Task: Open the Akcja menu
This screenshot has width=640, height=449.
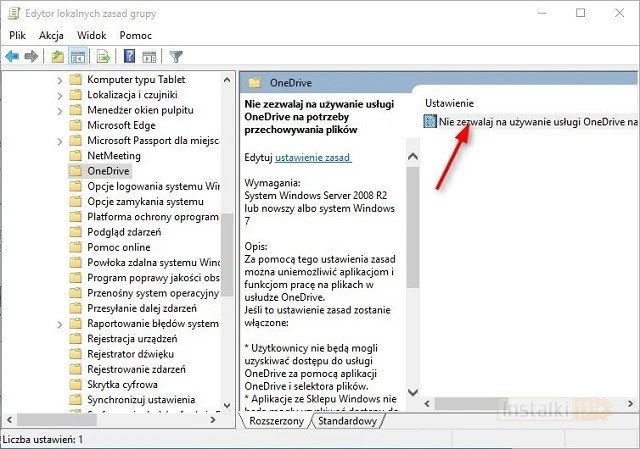Action: click(x=51, y=35)
